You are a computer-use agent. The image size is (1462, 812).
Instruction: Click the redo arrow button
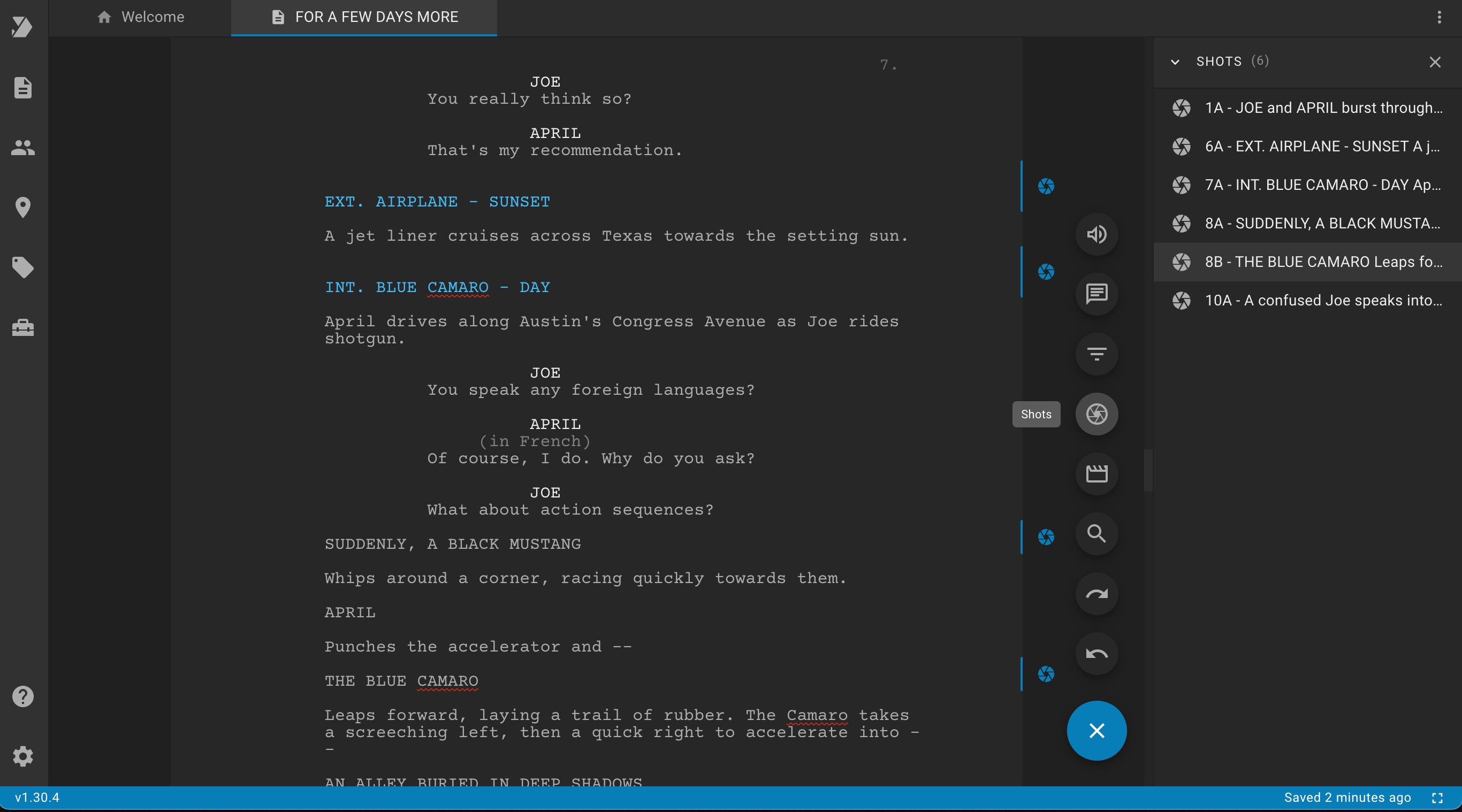click(1096, 594)
